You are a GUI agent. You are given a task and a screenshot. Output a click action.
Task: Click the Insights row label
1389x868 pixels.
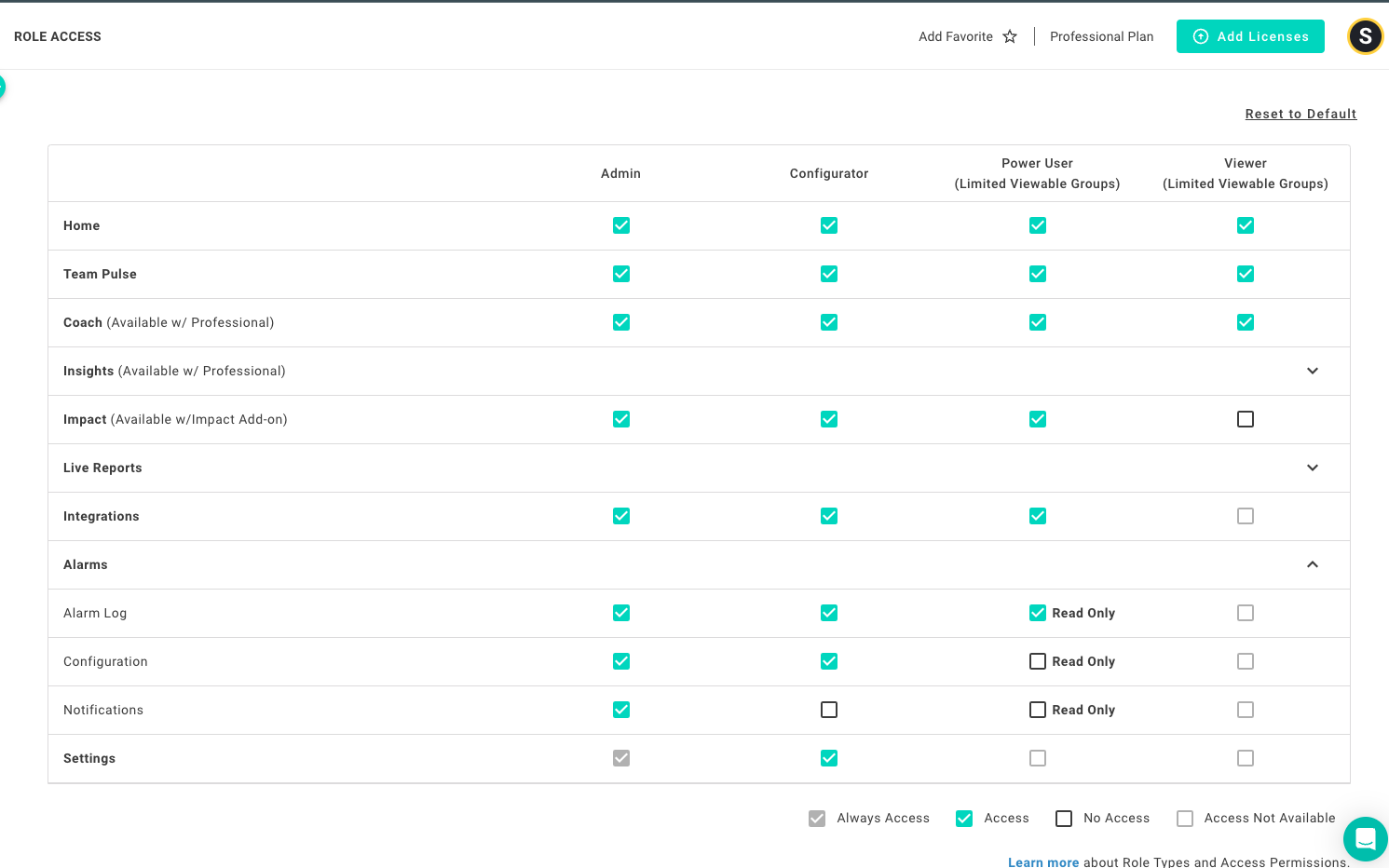point(174,371)
